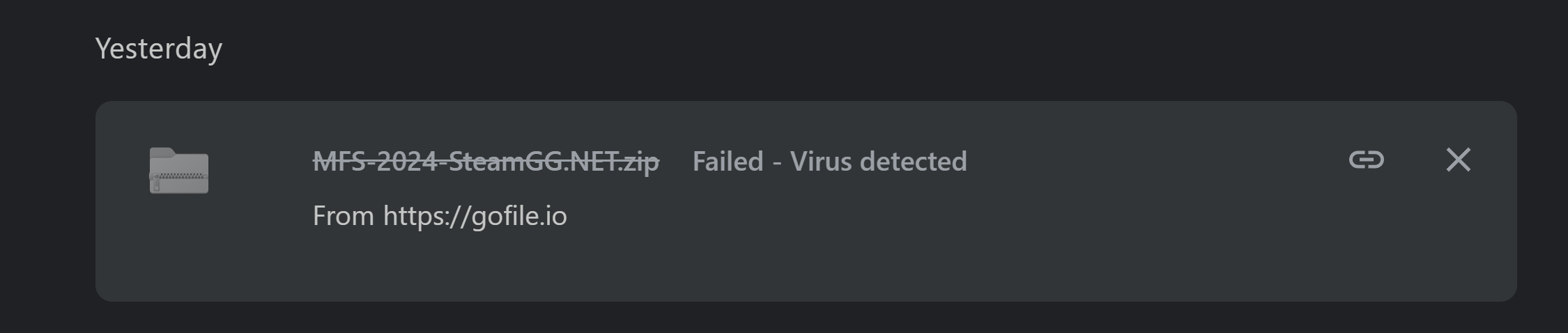1568x333 pixels.
Task: Click the "Failed - Virus detected" status
Action: (x=829, y=162)
